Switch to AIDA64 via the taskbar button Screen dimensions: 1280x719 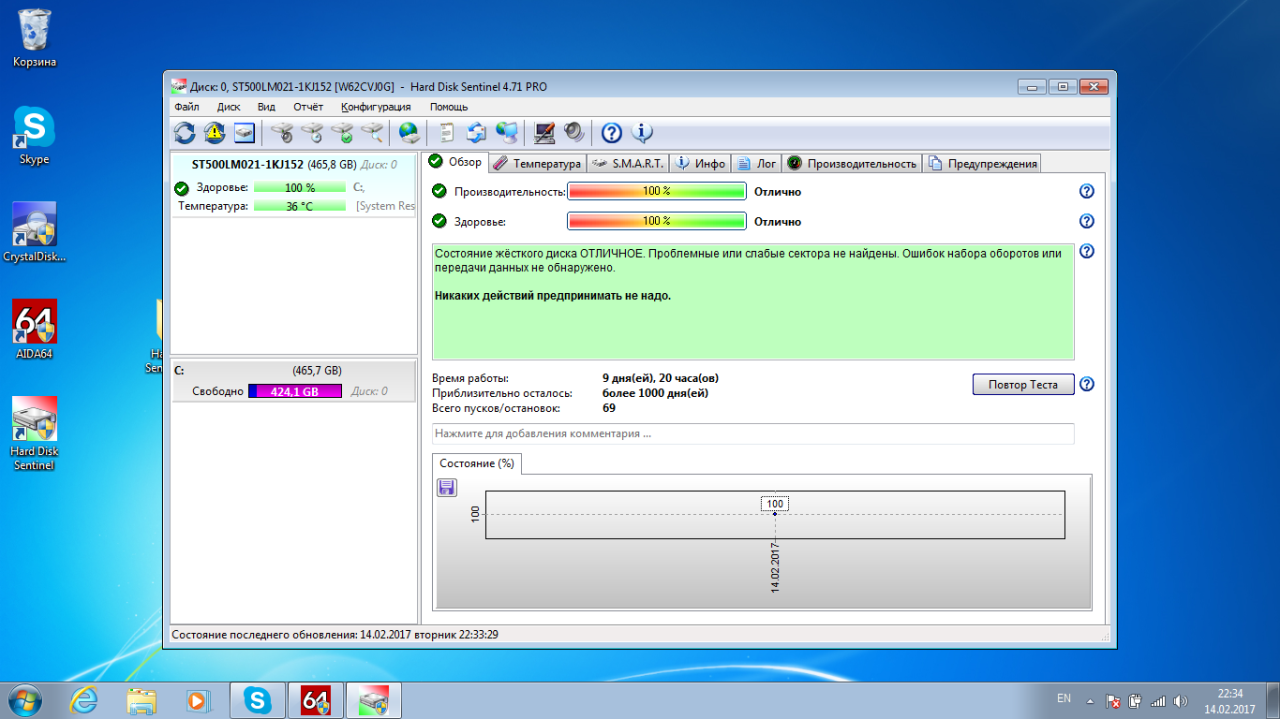[315, 700]
